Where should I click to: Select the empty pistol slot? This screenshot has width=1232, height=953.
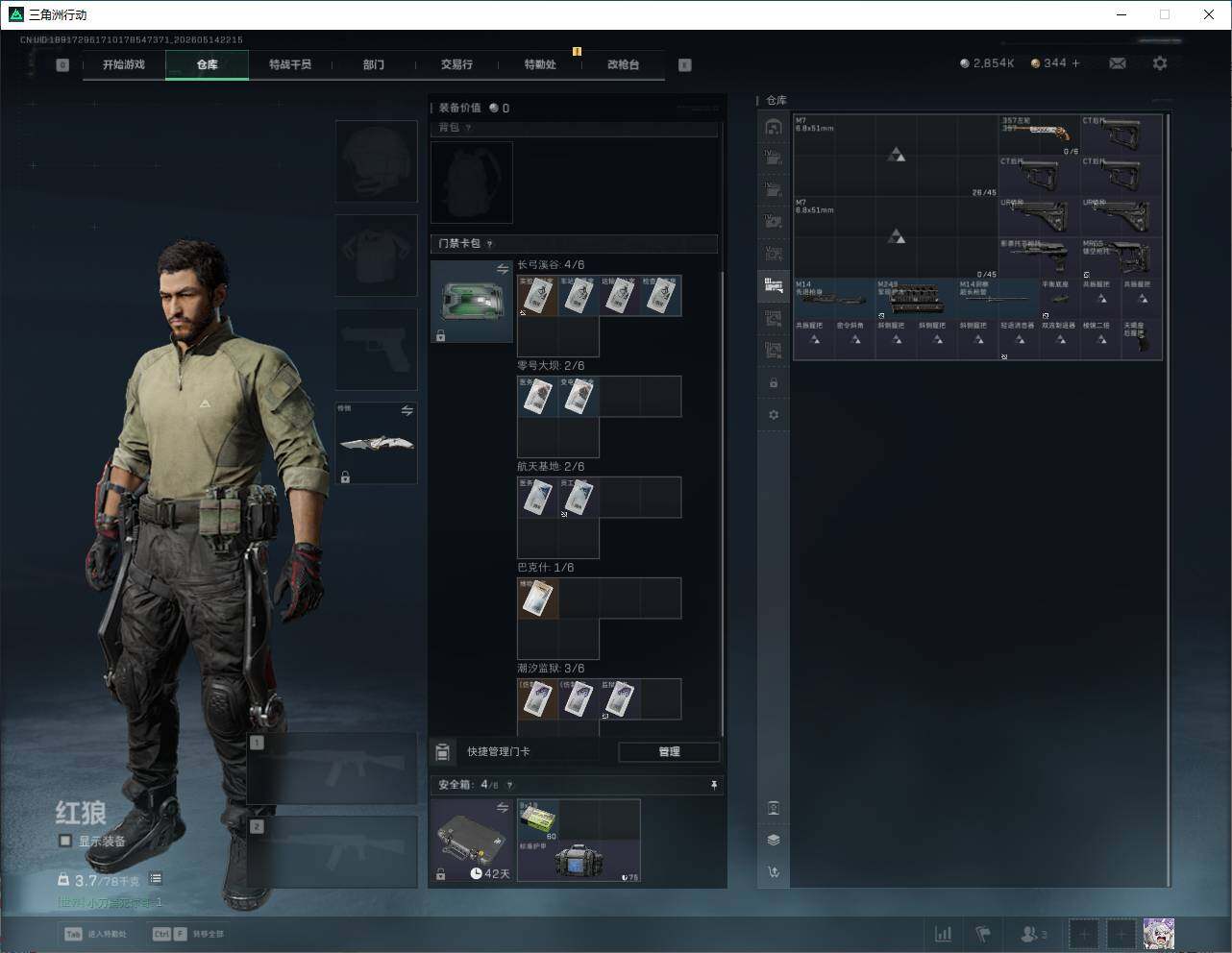point(376,349)
